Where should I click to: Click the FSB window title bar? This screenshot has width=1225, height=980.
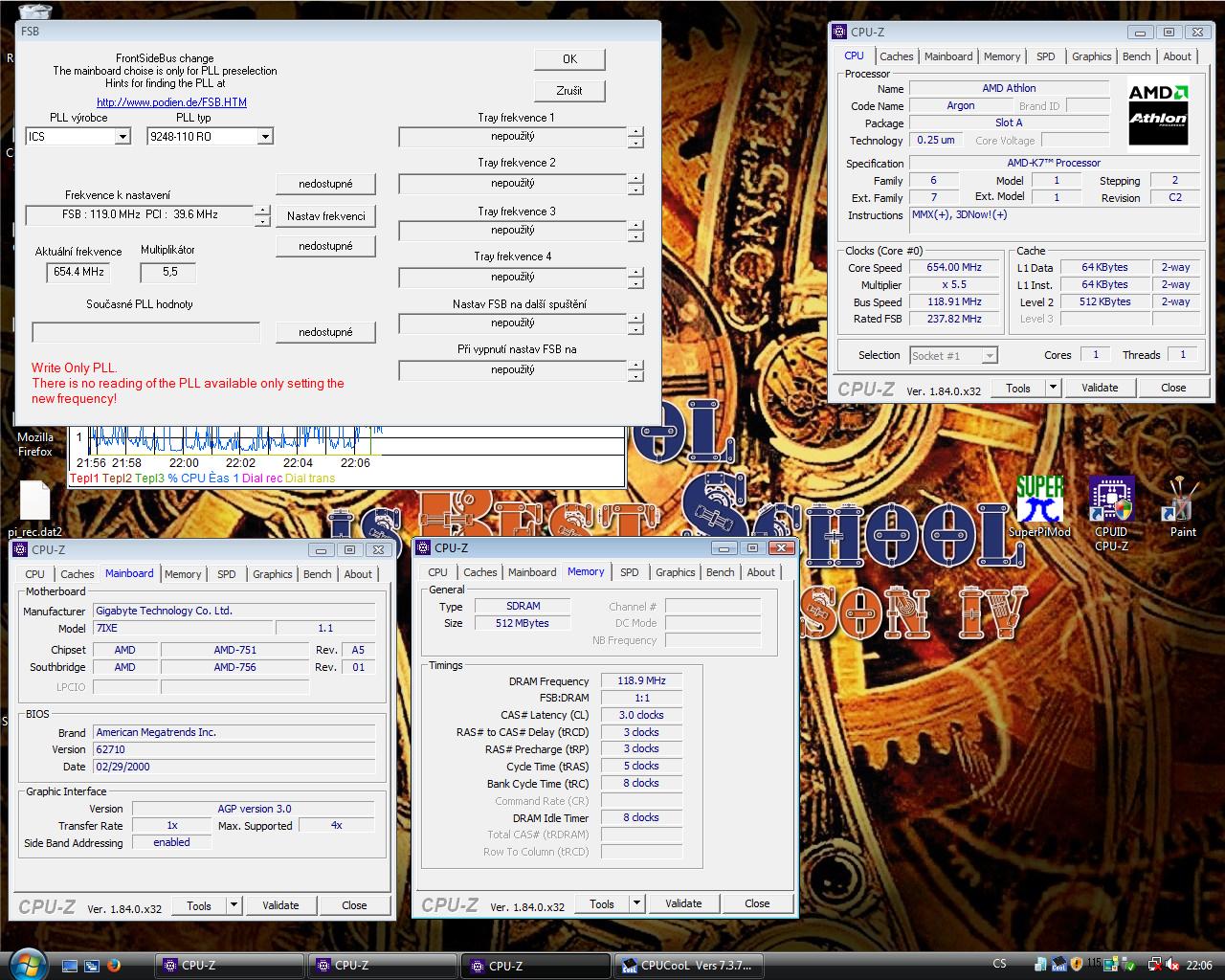(337, 32)
